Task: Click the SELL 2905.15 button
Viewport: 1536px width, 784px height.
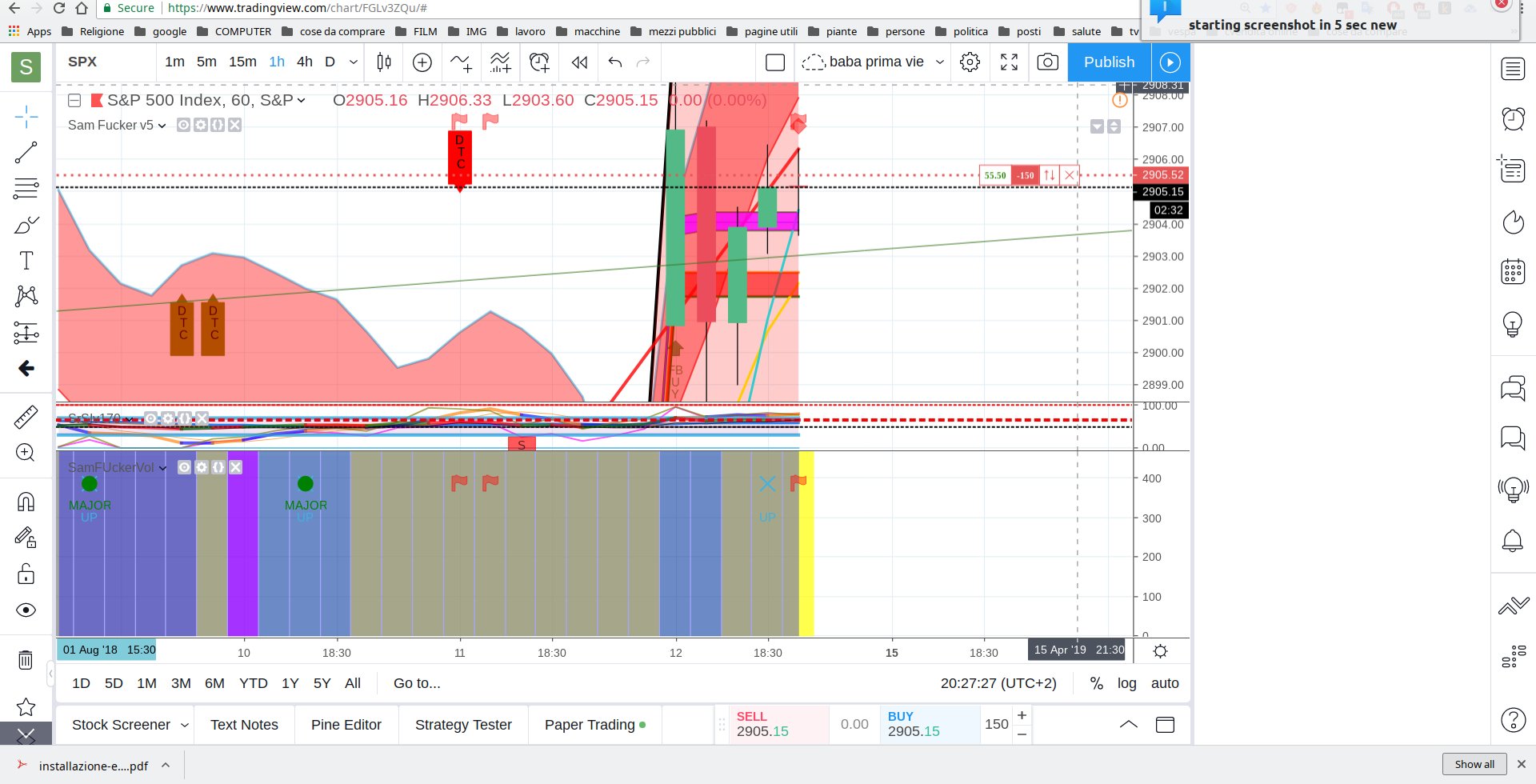Action: (778, 724)
